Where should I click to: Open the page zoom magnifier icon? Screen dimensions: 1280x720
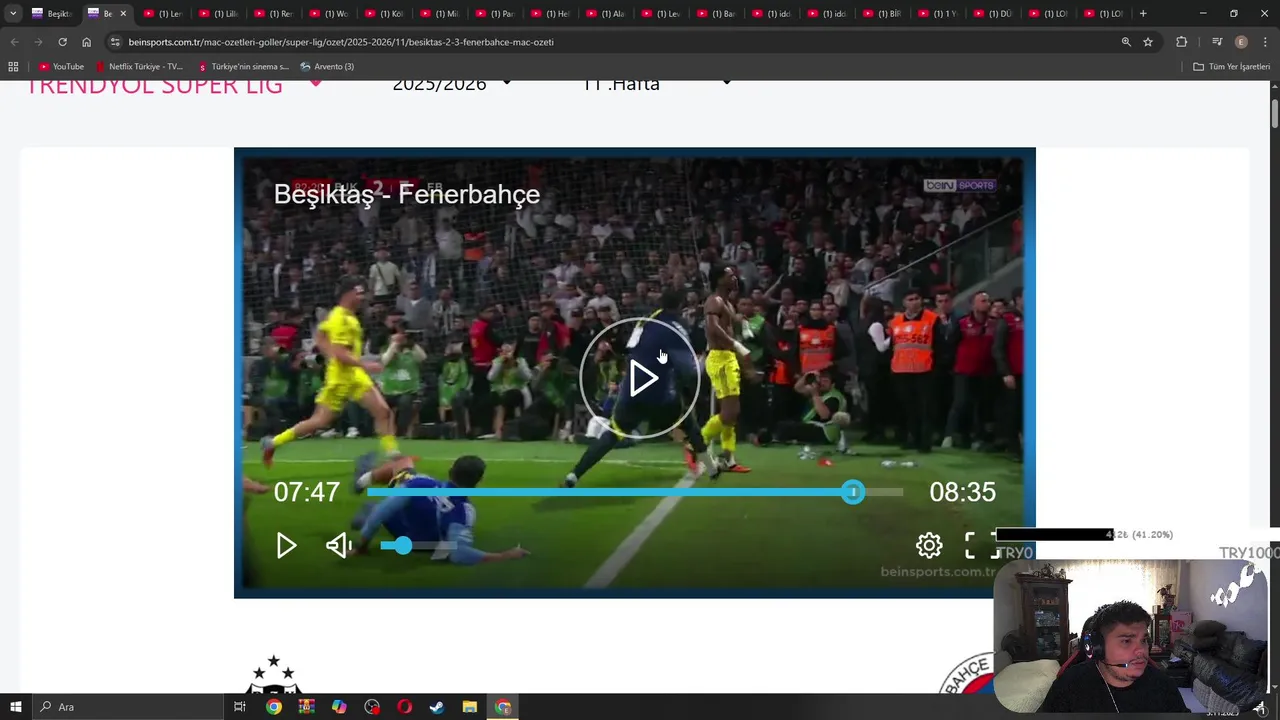(x=1126, y=42)
